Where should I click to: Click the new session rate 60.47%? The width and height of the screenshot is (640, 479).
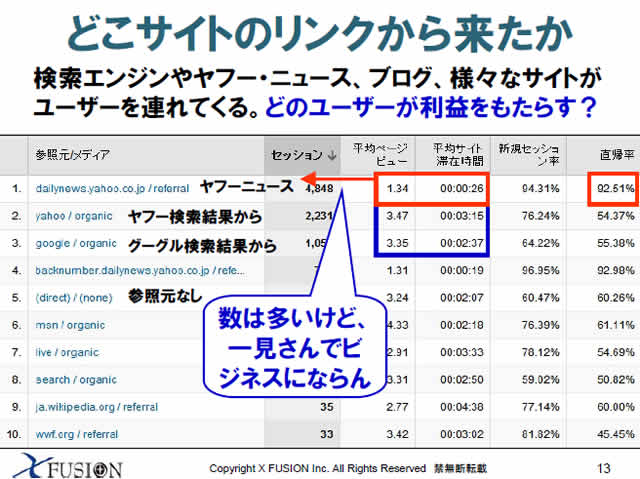540,298
